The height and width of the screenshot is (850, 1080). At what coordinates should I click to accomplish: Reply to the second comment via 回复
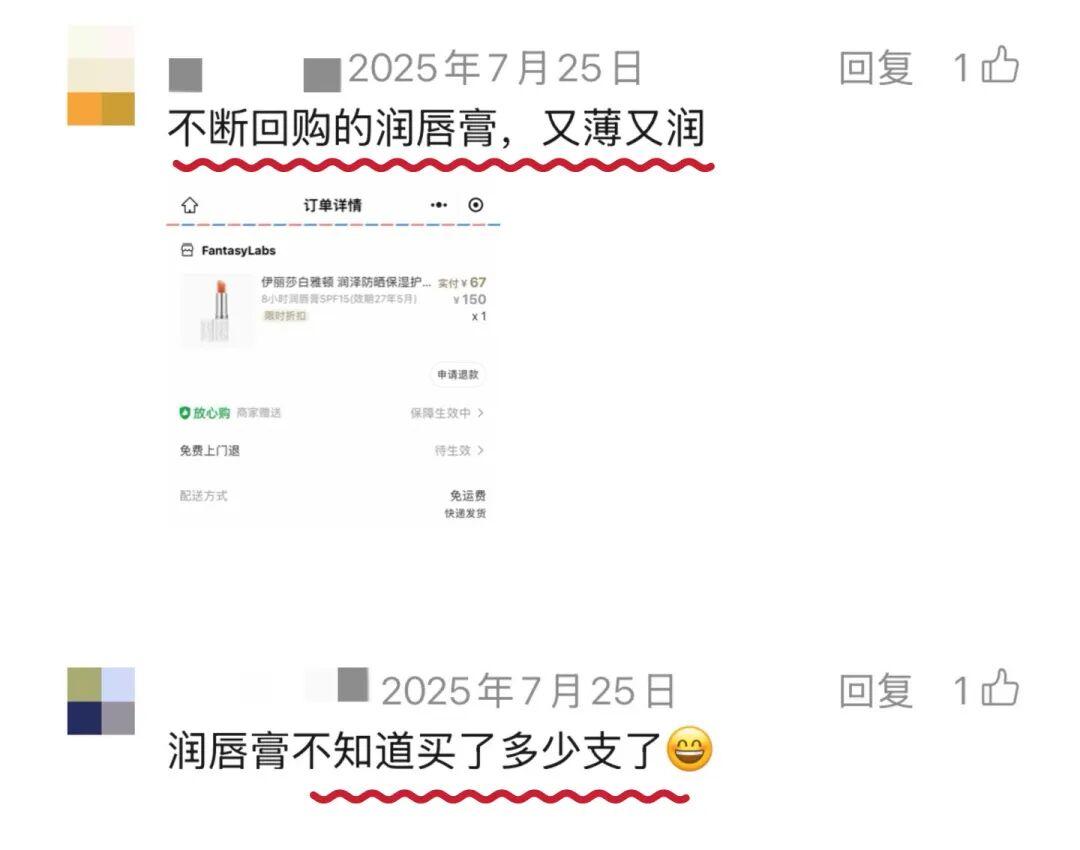click(875, 691)
